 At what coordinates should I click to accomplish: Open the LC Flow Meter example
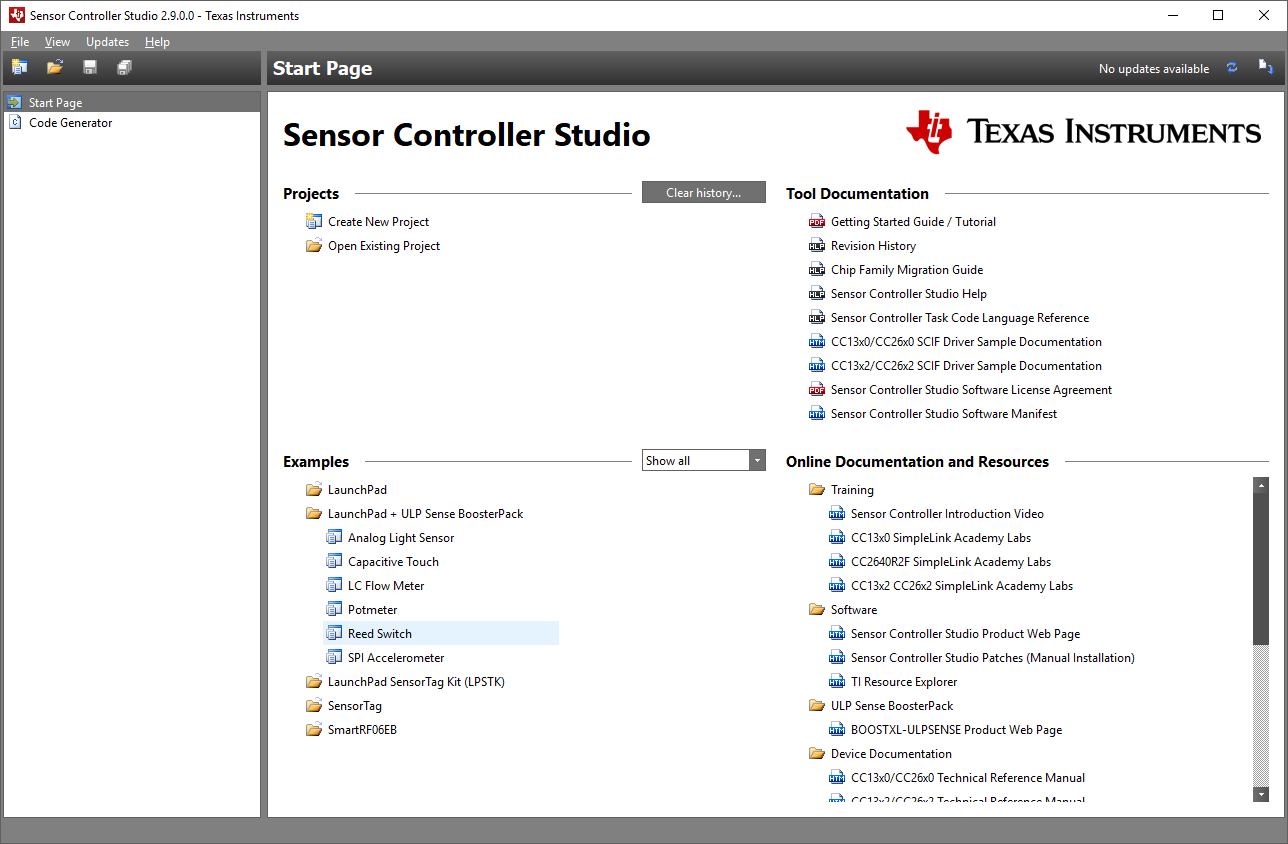(x=386, y=586)
